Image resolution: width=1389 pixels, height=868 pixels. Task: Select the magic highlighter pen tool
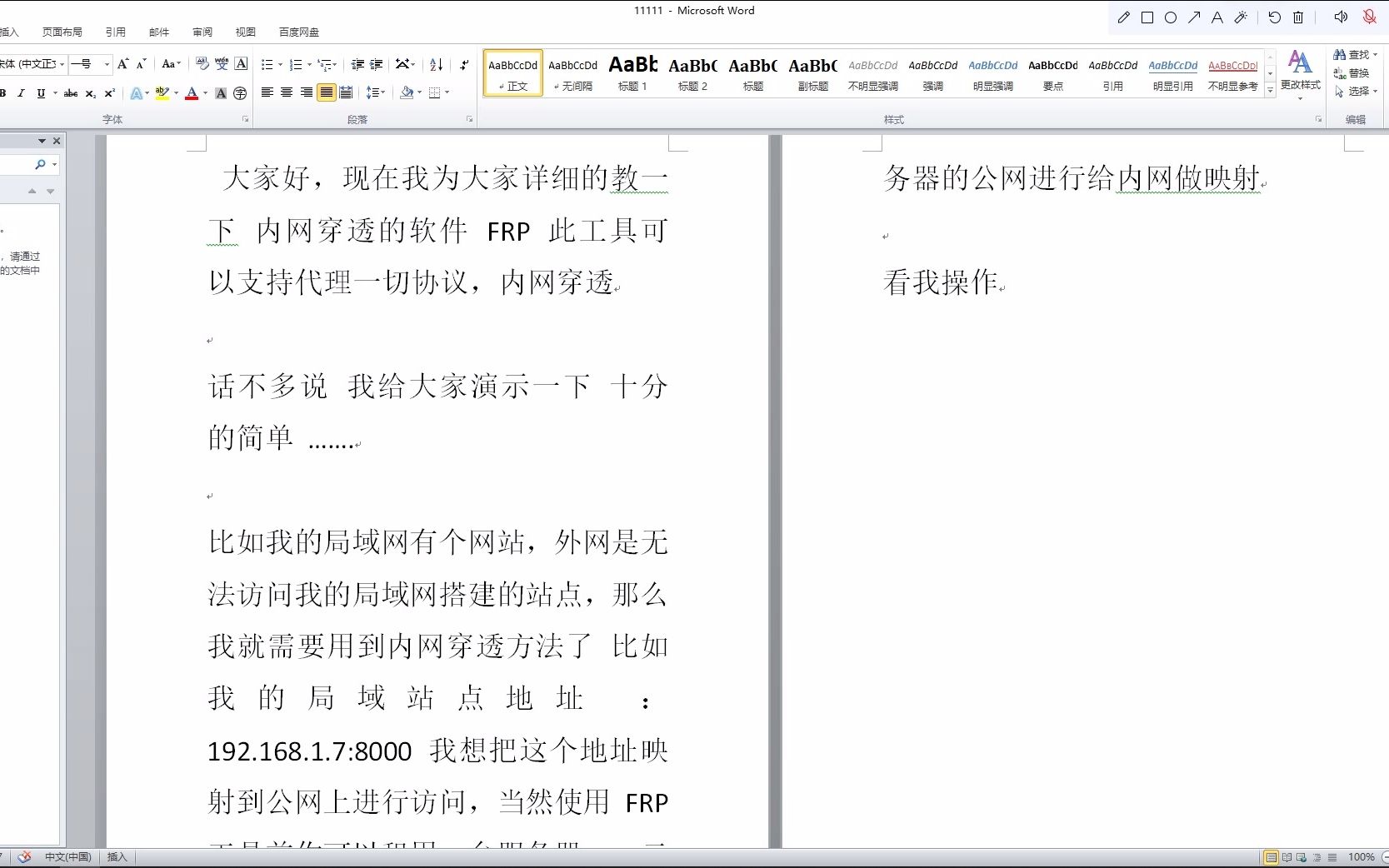click(x=1241, y=17)
